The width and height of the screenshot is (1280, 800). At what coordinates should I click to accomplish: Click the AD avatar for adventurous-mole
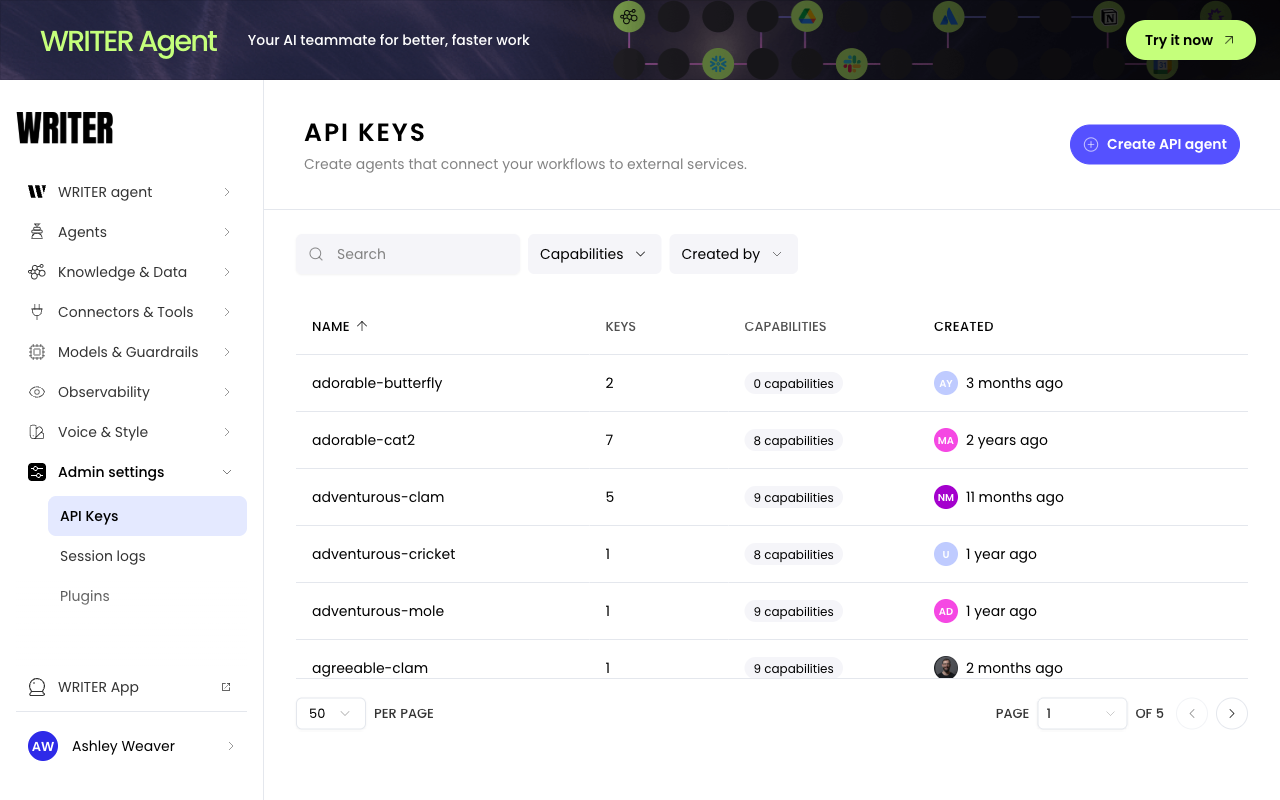tap(946, 611)
